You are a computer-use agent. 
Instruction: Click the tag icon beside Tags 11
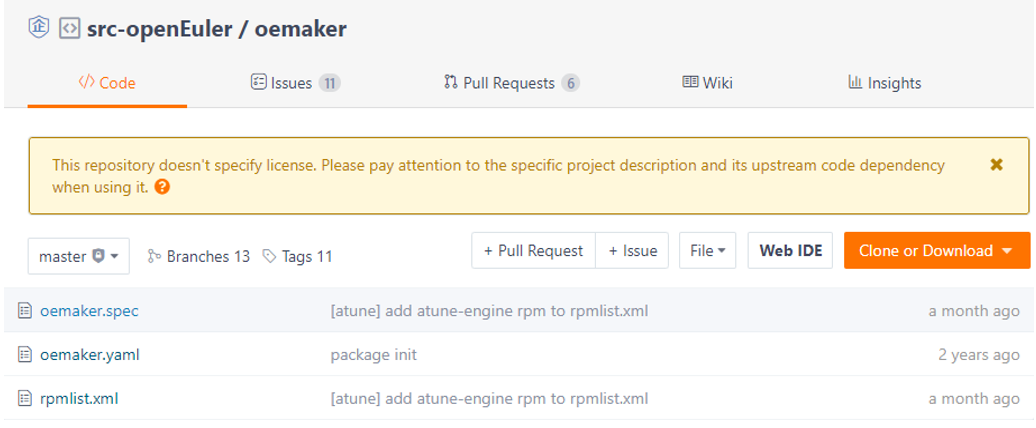pyautogui.click(x=269, y=257)
